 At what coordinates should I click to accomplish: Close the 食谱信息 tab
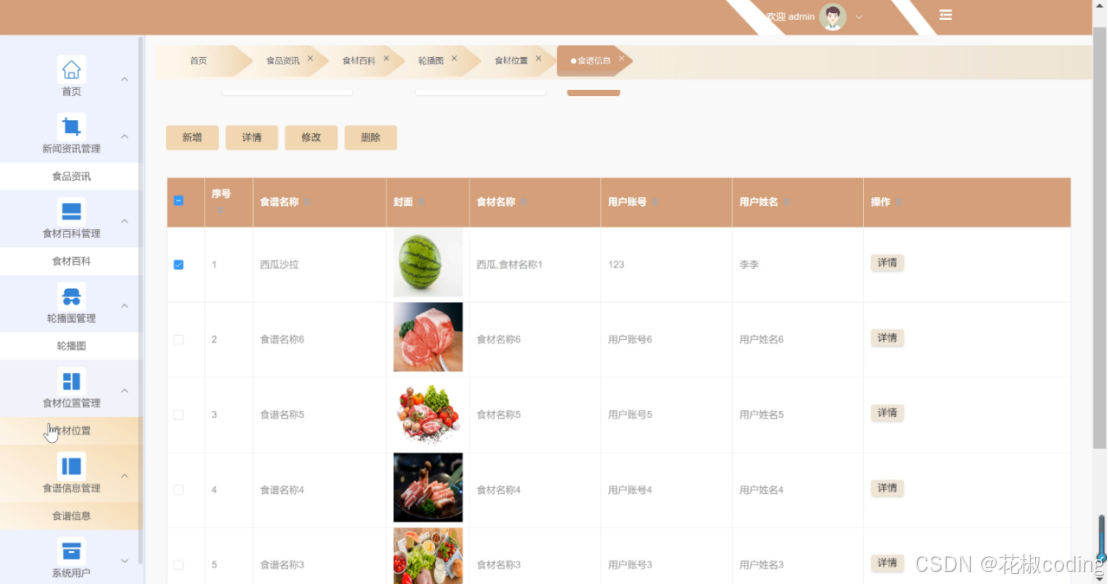622,59
